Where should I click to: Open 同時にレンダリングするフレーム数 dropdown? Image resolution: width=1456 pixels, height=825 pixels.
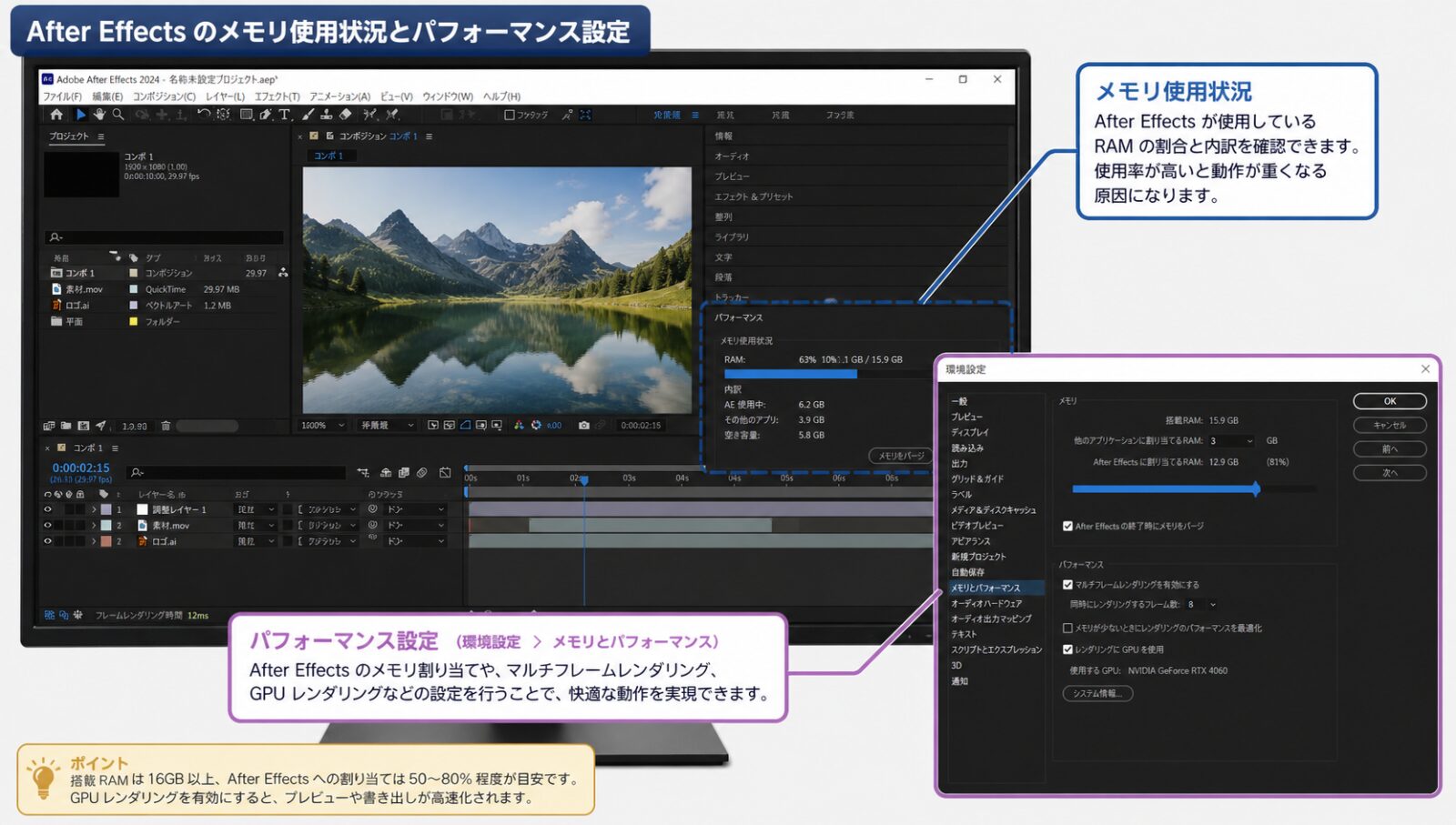click(1202, 604)
